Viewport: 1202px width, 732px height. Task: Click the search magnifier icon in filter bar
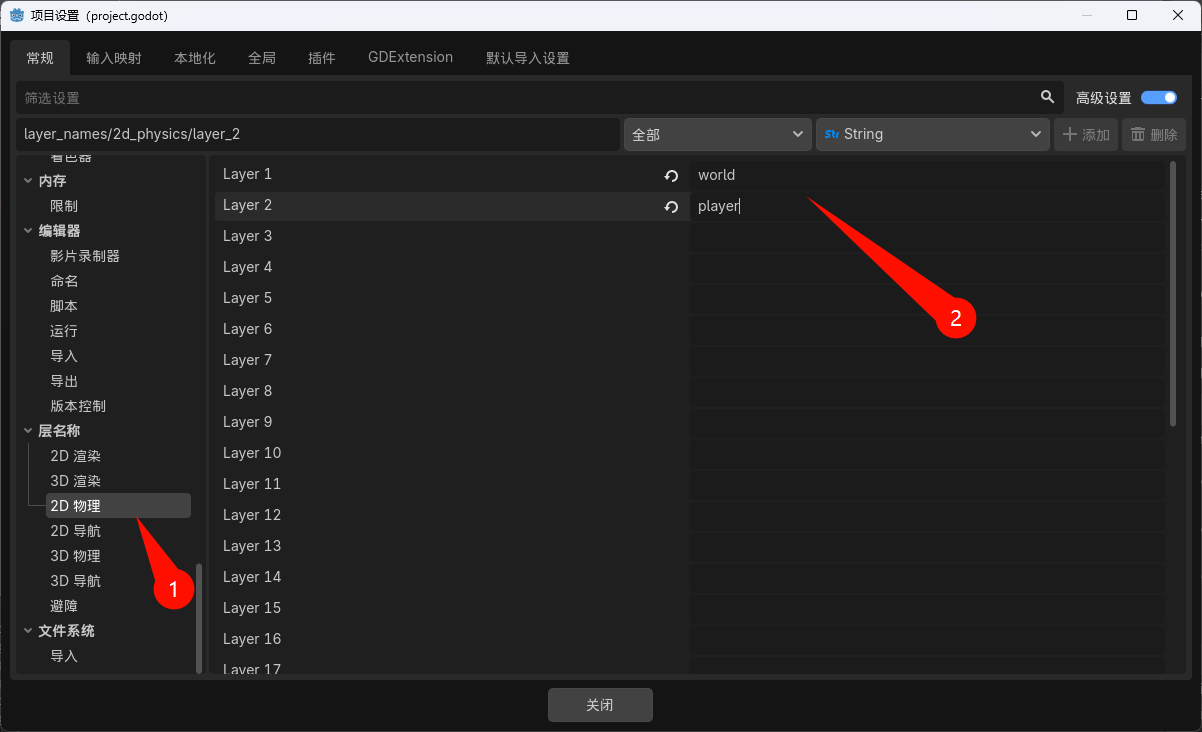[1047, 97]
